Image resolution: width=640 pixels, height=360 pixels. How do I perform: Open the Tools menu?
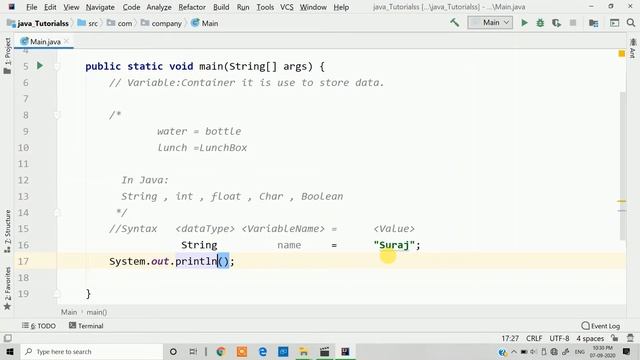coord(265,7)
